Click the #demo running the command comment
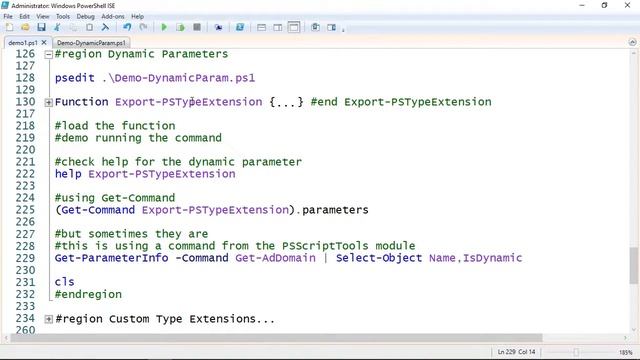 pos(138,138)
